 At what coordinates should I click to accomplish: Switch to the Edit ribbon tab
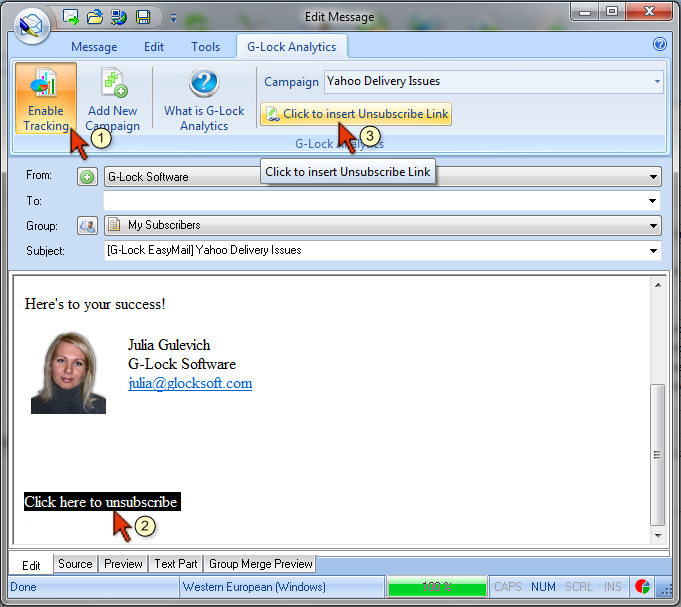tap(154, 47)
